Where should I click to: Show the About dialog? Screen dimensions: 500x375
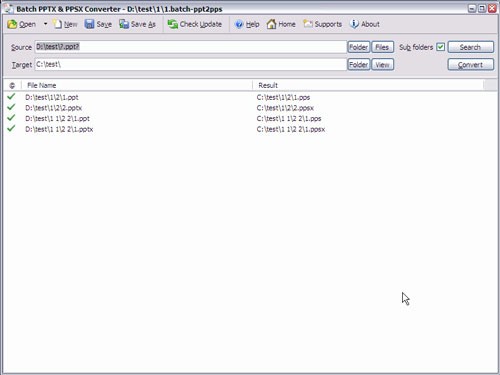pos(365,24)
